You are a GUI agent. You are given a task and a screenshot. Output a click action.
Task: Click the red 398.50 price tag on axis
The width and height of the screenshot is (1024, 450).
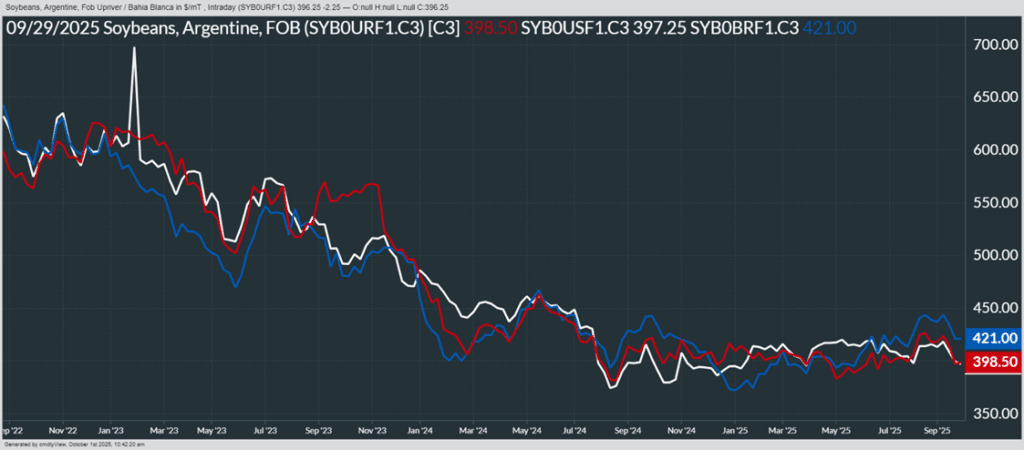(x=992, y=362)
